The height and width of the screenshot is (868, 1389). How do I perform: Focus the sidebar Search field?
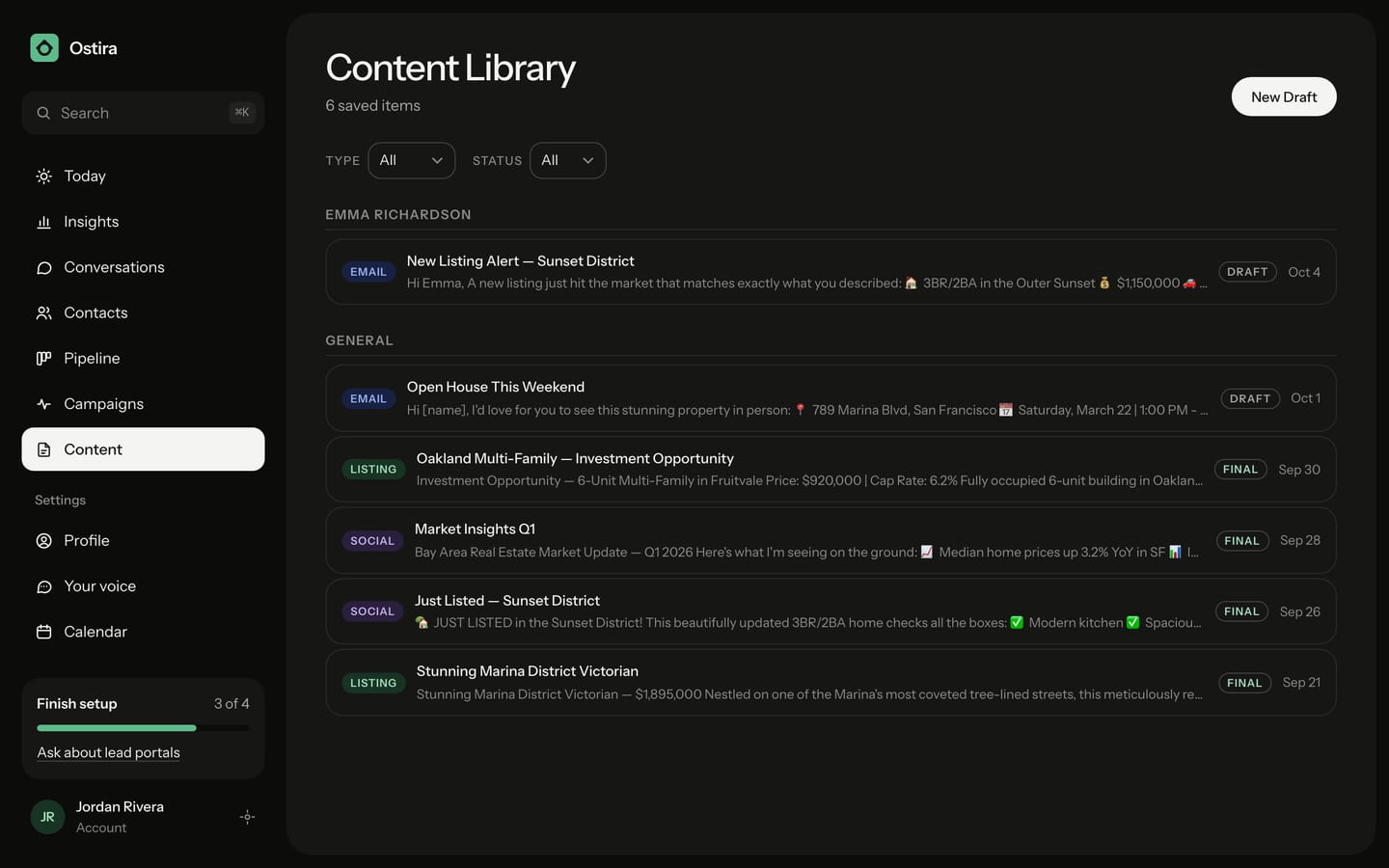143,113
